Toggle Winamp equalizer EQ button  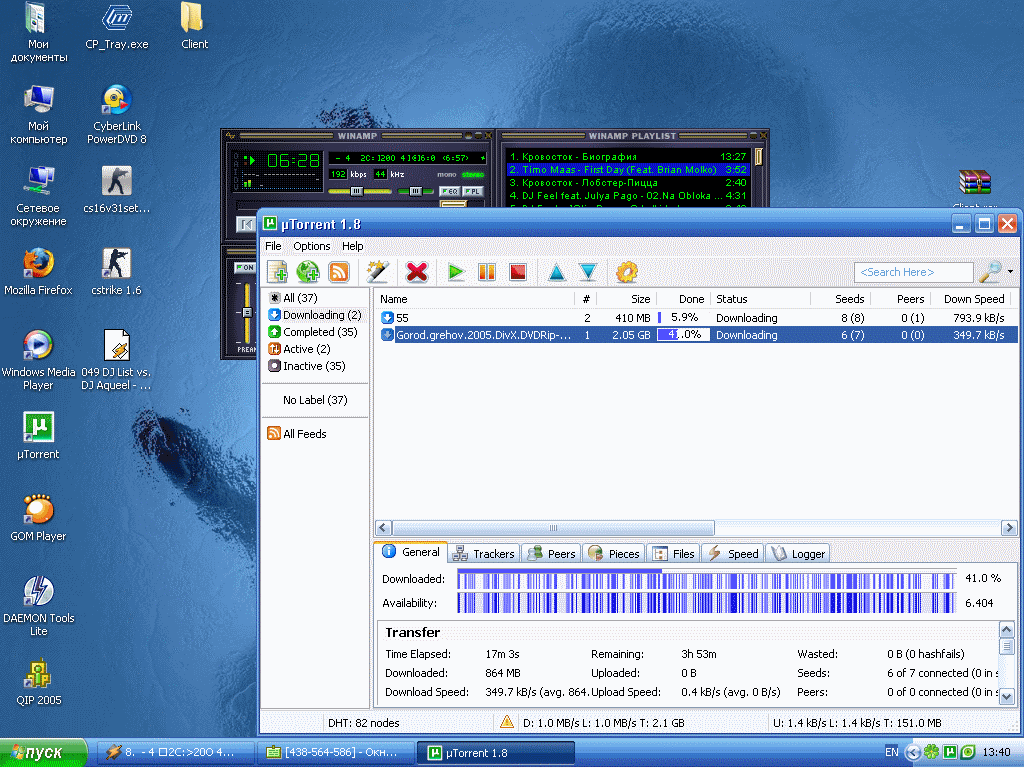tap(449, 191)
